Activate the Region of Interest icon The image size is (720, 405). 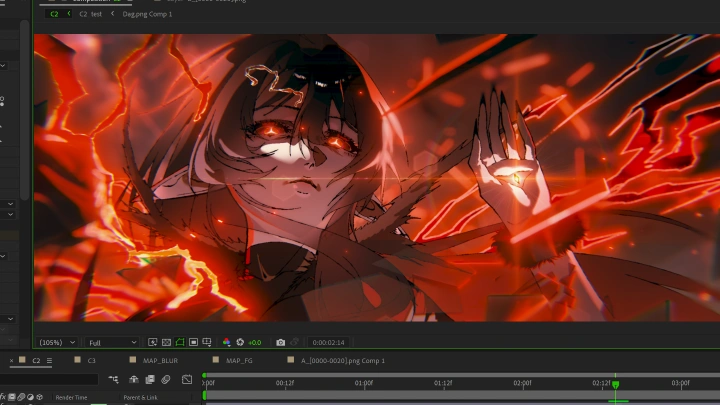pyautogui.click(x=193, y=342)
